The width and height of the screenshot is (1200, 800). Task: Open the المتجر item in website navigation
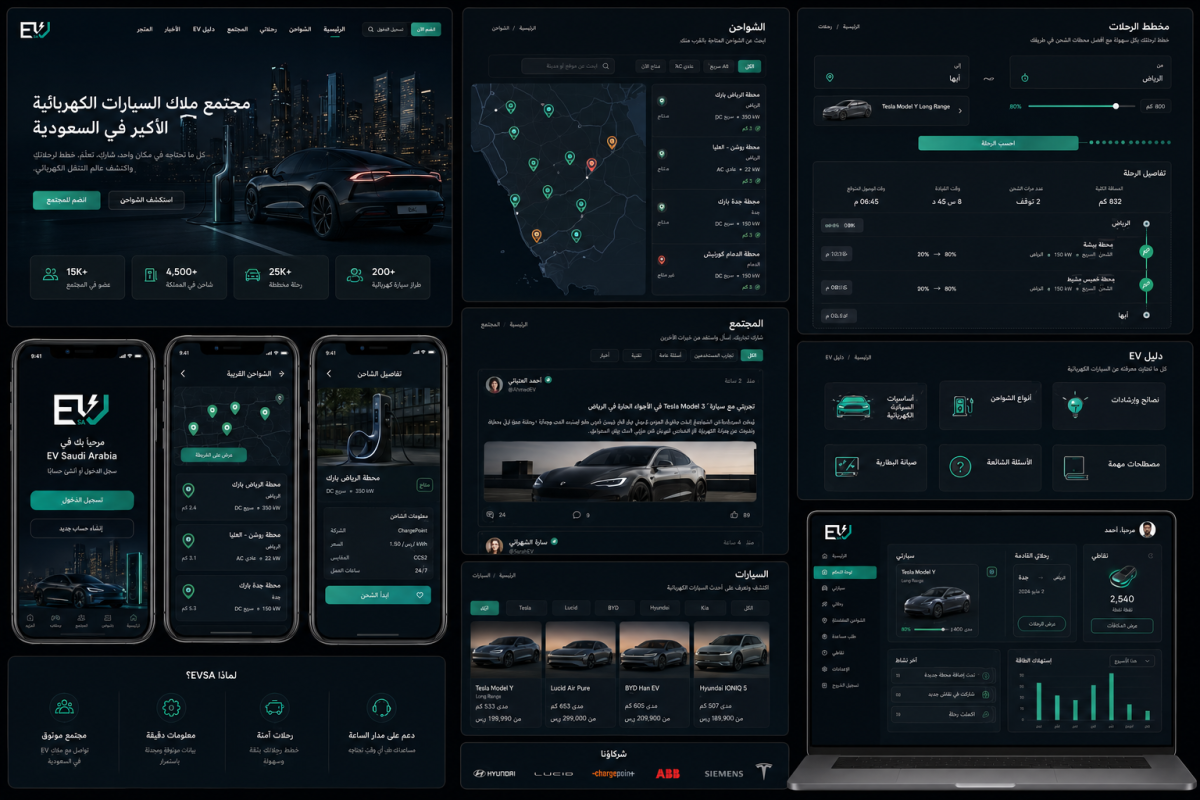coord(146,30)
